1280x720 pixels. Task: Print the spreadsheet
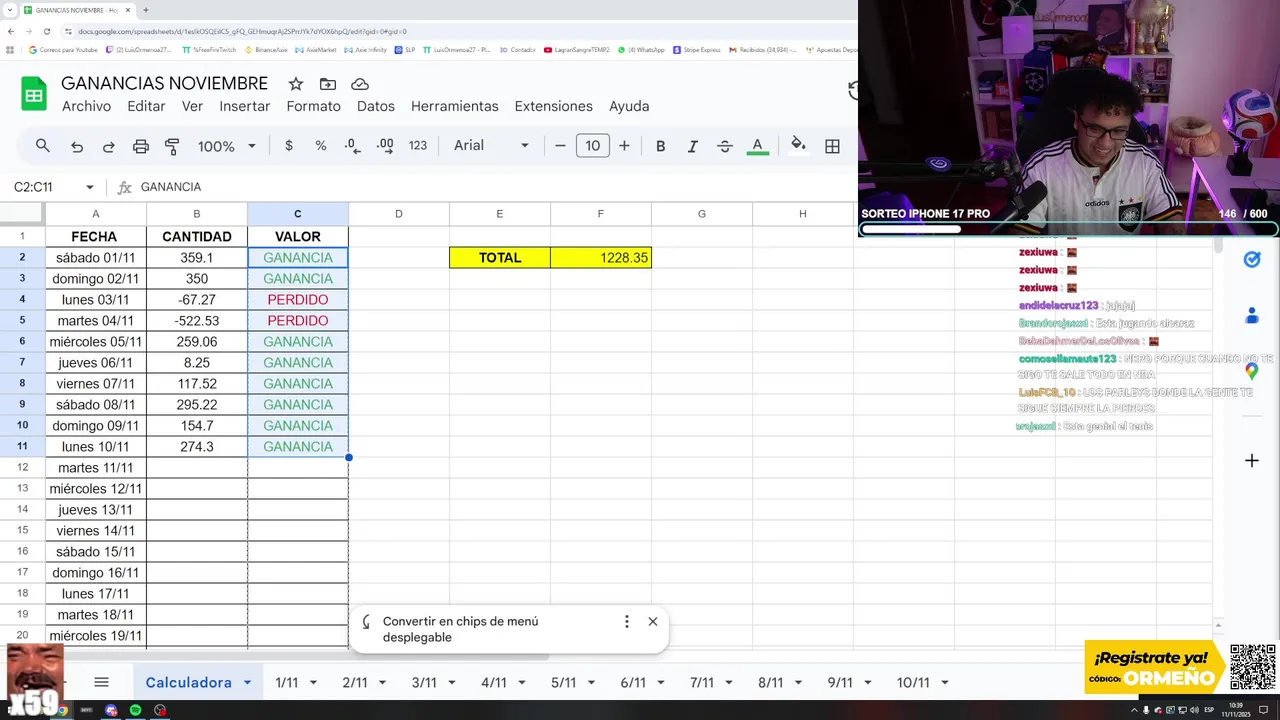point(141,146)
